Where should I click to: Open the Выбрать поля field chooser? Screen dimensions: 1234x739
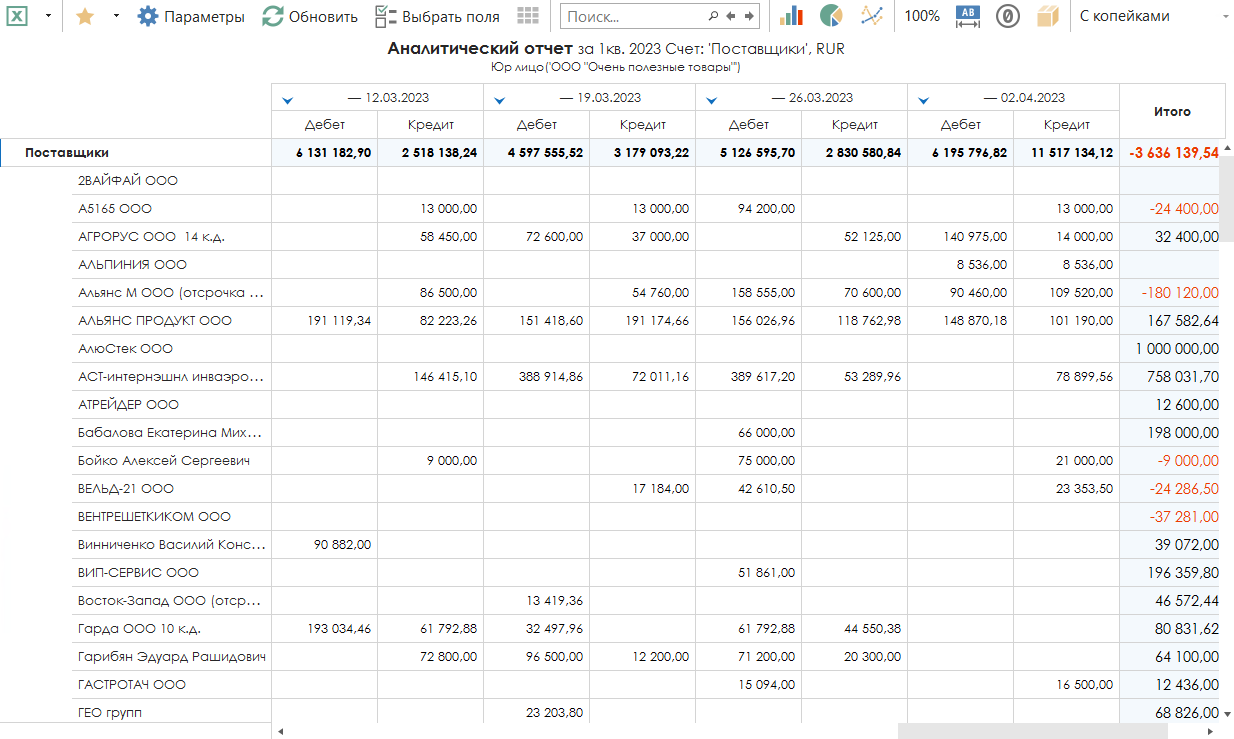coord(437,16)
